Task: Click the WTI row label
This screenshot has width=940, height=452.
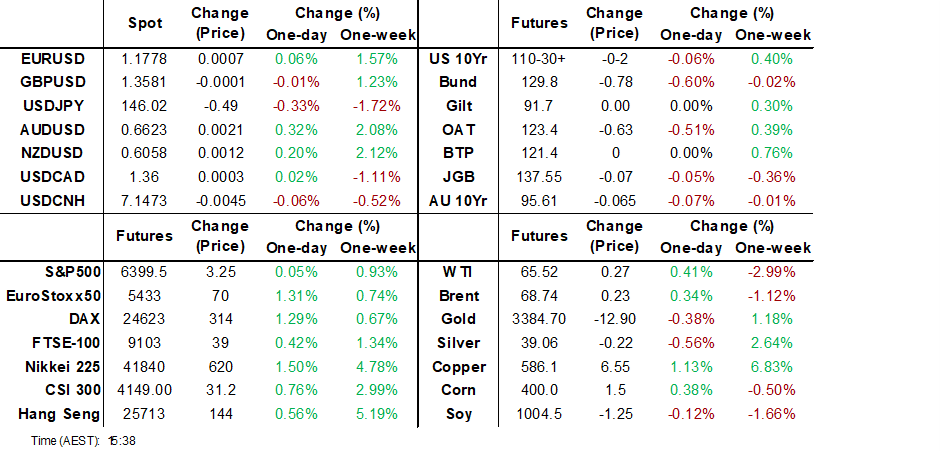Action: click(x=459, y=272)
